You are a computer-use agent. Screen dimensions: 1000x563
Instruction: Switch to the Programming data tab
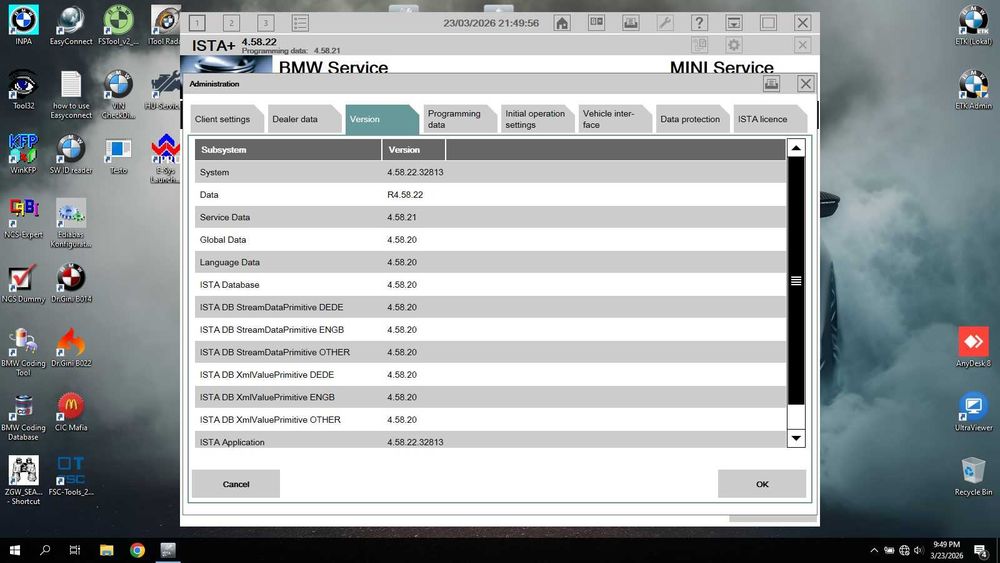point(460,119)
